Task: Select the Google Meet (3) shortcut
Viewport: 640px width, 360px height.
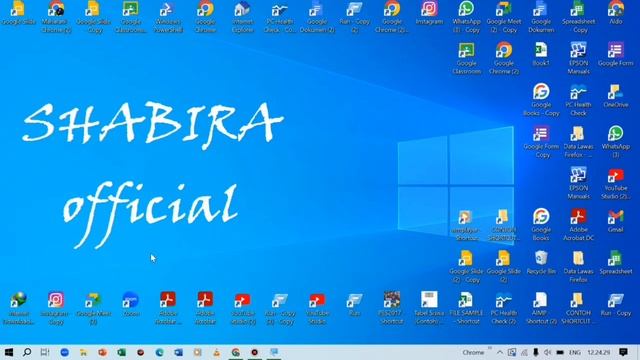Action: point(93,309)
